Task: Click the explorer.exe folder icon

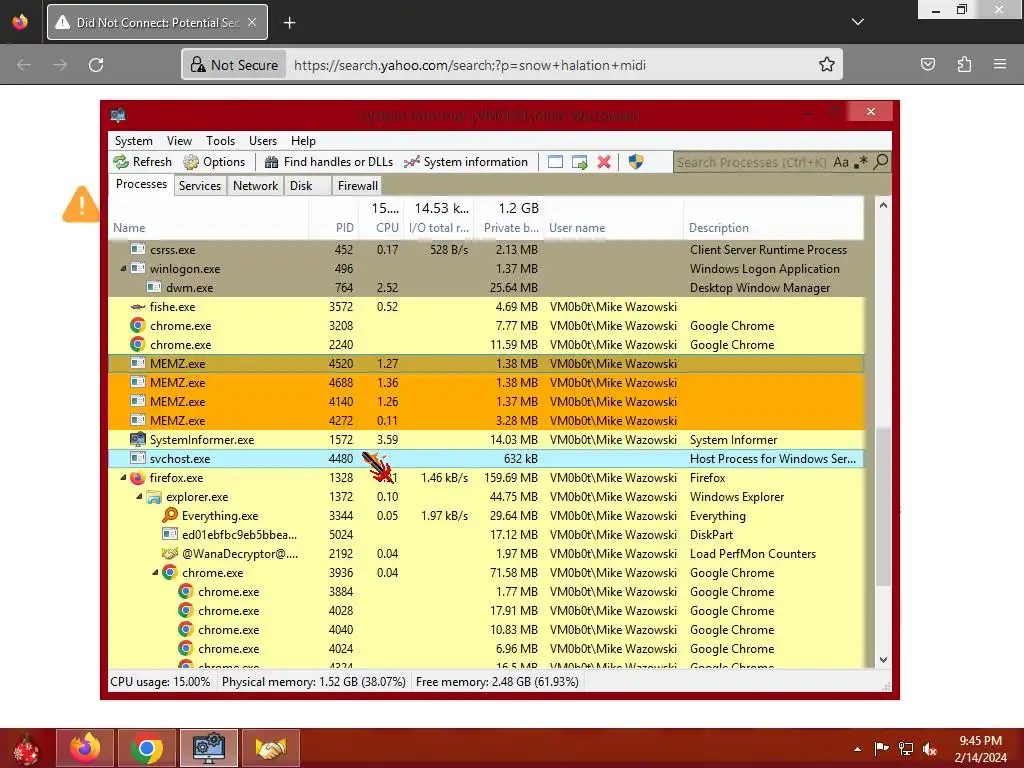Action: [154, 497]
